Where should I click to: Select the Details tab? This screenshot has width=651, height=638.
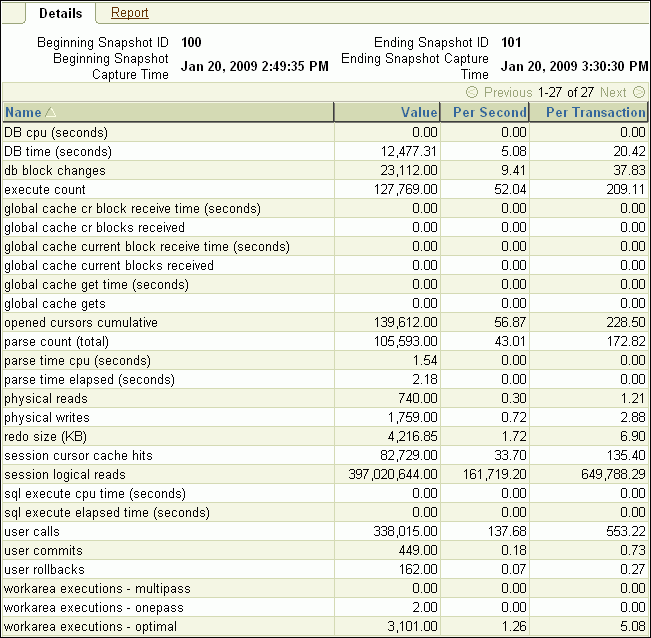tap(60, 13)
